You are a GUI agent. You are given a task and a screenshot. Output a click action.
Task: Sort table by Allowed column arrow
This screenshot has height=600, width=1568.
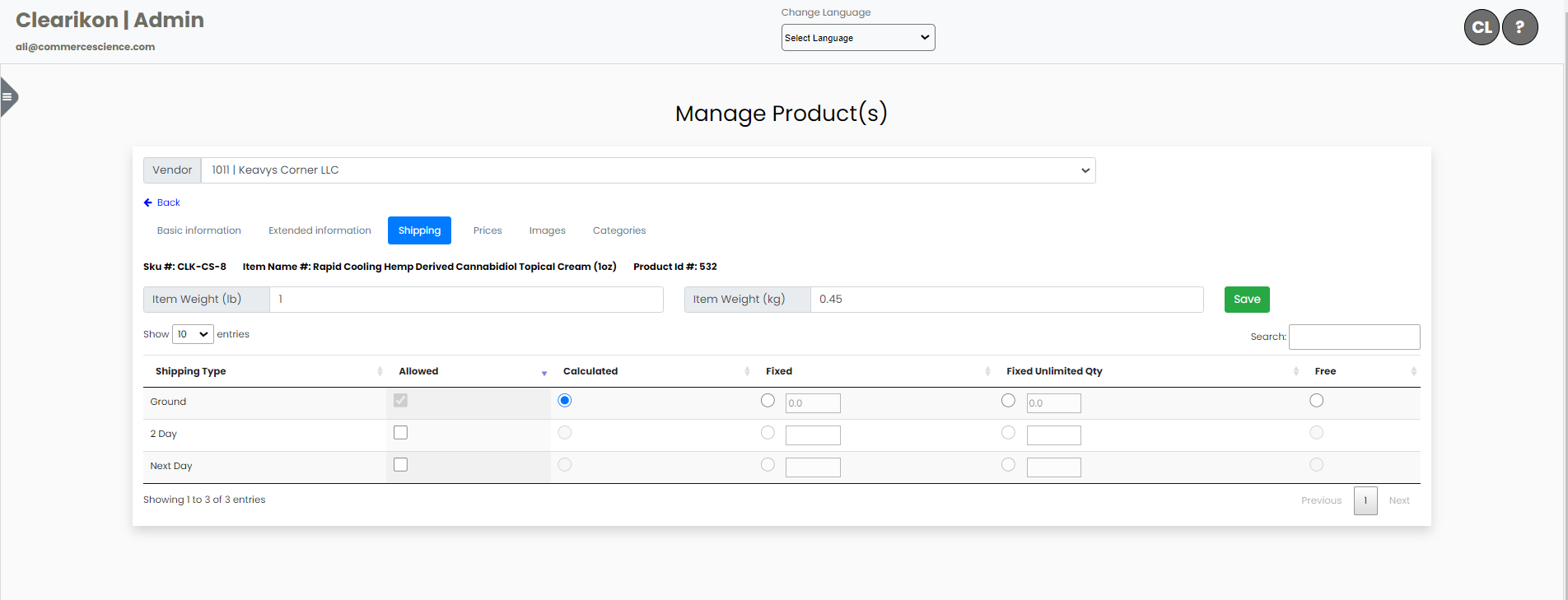click(x=544, y=373)
